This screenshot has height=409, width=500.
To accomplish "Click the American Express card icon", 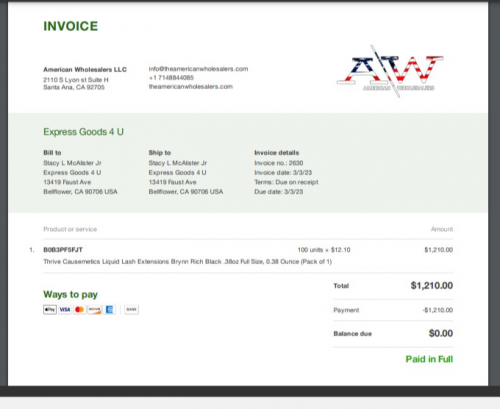I will (109, 310).
